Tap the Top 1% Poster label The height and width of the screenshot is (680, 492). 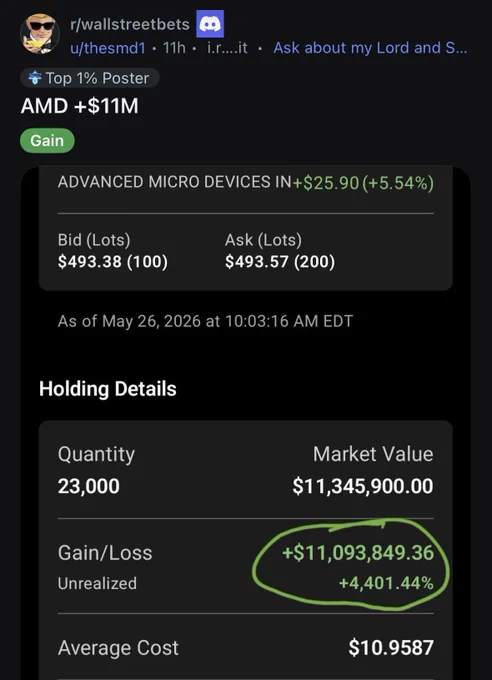(97, 78)
